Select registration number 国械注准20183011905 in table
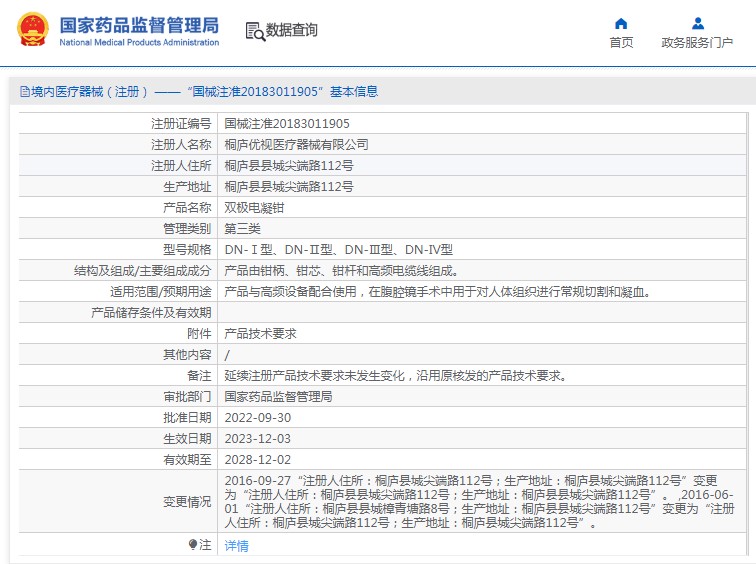756x564 pixels. [x=287, y=124]
